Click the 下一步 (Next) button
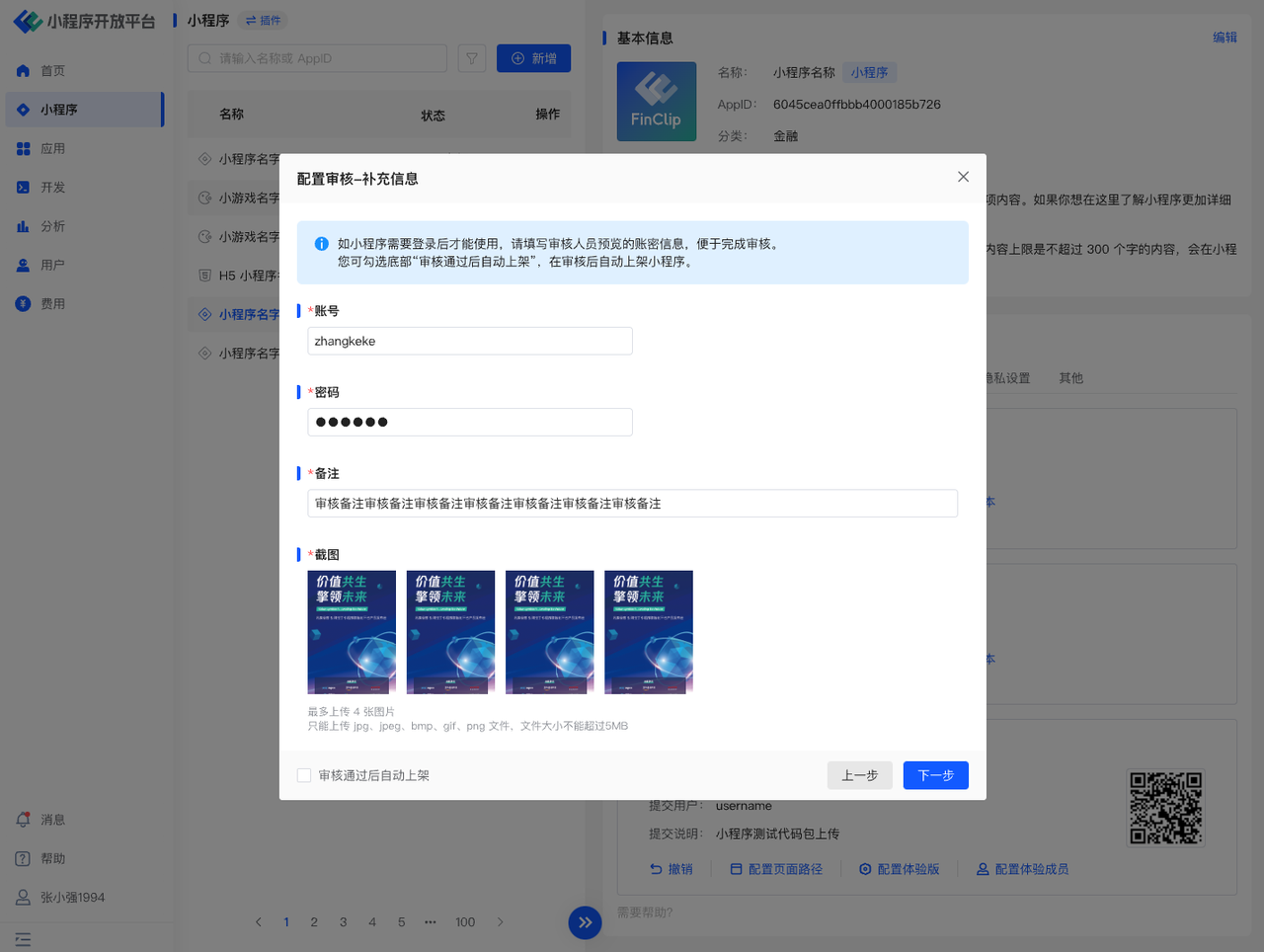Viewport: 1264px width, 952px height. (x=935, y=775)
